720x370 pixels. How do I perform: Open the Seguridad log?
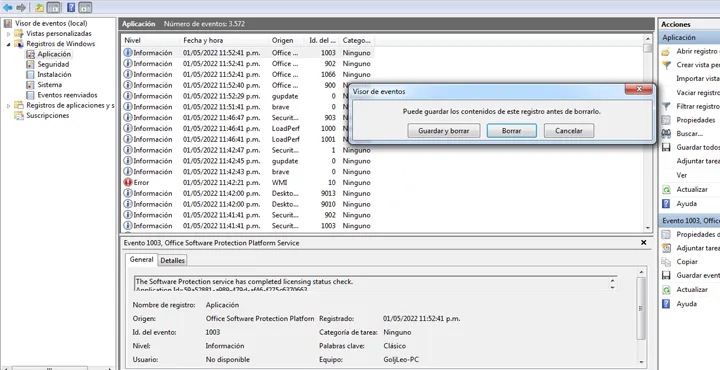click(x=53, y=64)
